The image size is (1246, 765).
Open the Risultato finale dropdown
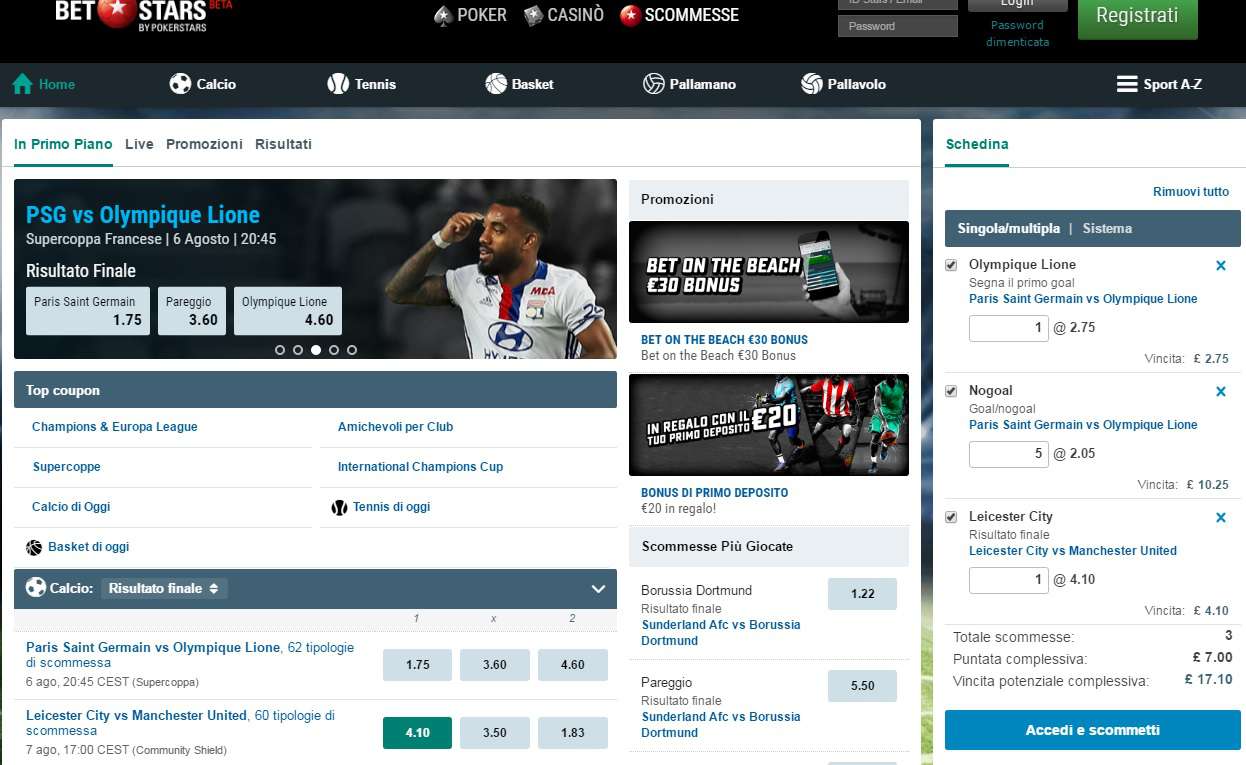[x=164, y=588]
